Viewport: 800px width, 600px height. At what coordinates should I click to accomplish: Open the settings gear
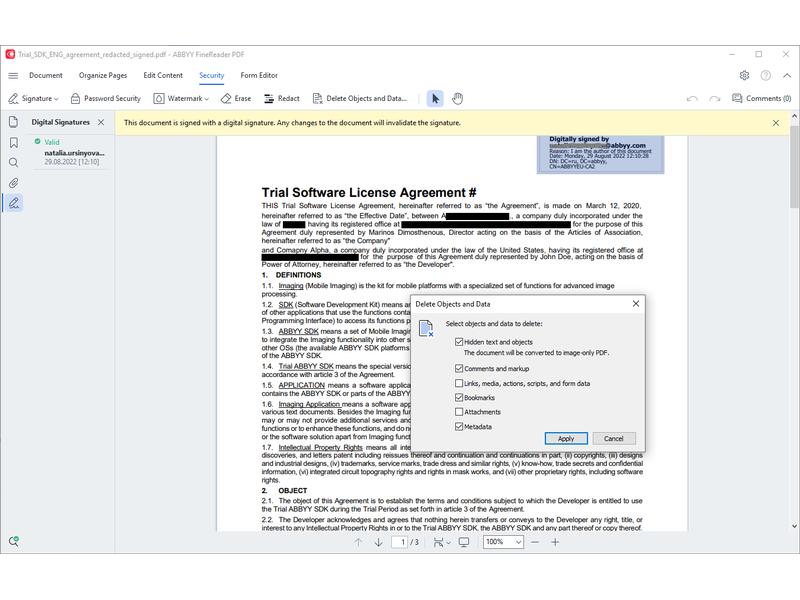pos(744,76)
